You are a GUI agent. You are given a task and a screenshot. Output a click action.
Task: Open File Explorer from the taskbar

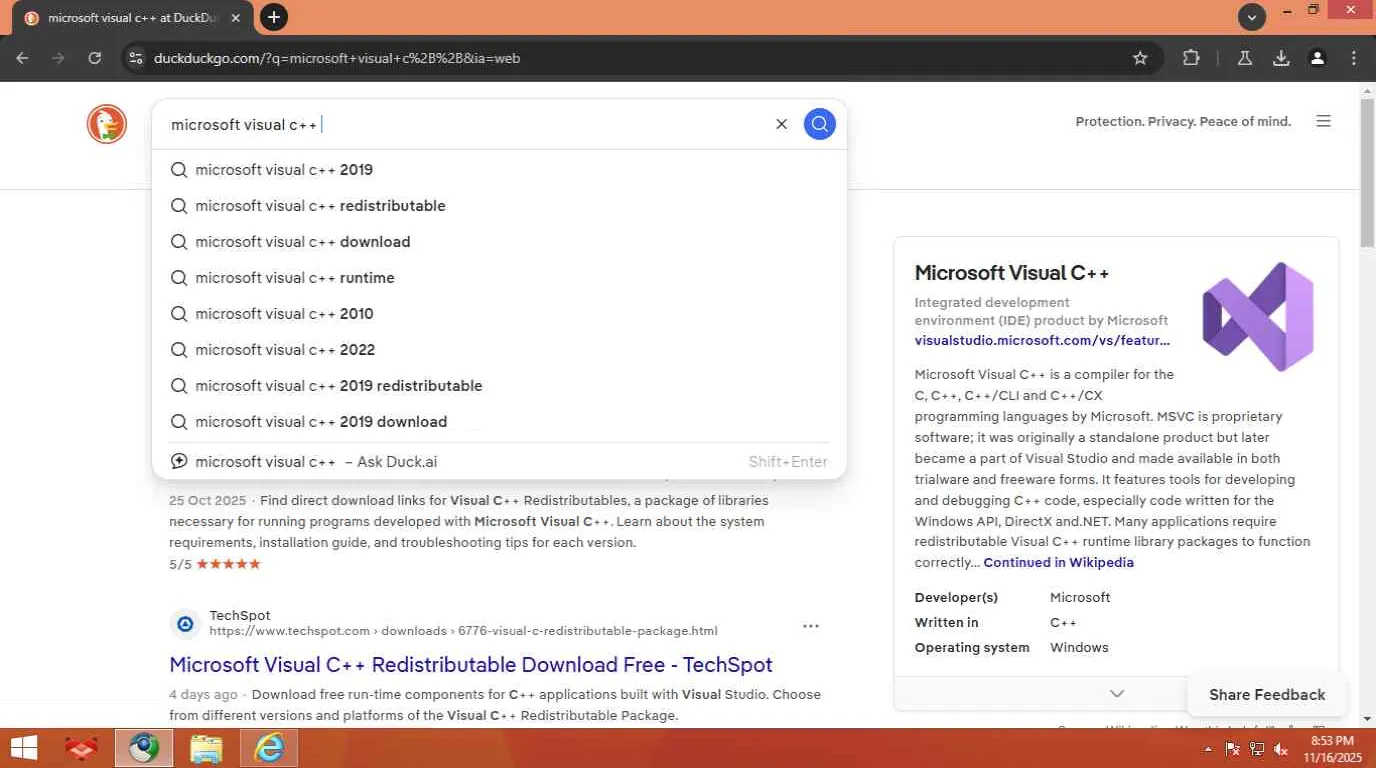206,748
